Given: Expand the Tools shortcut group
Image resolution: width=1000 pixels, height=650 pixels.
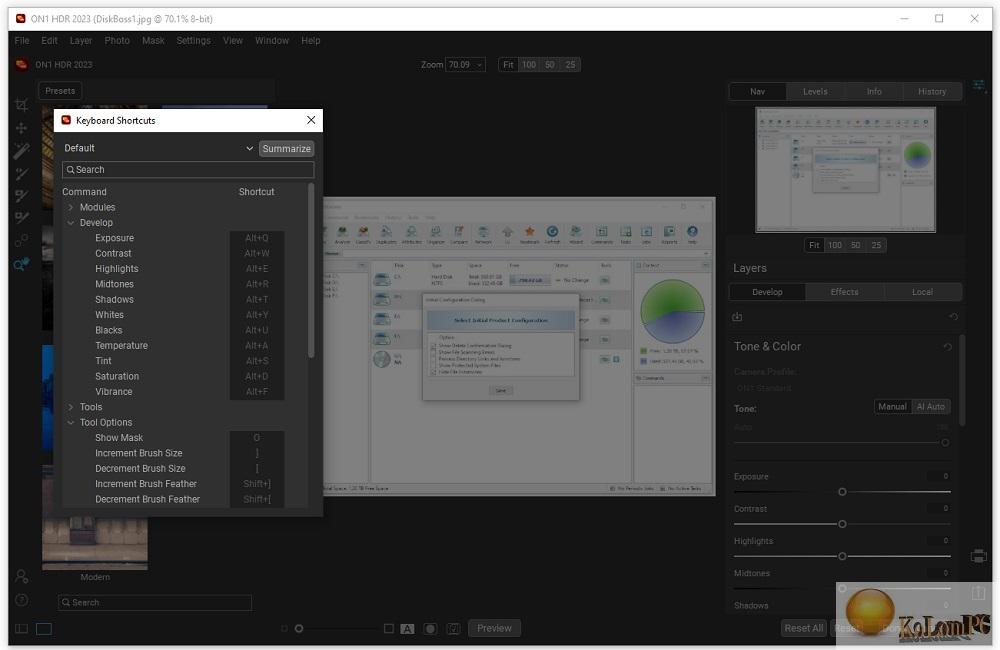Looking at the screenshot, I should [x=71, y=407].
